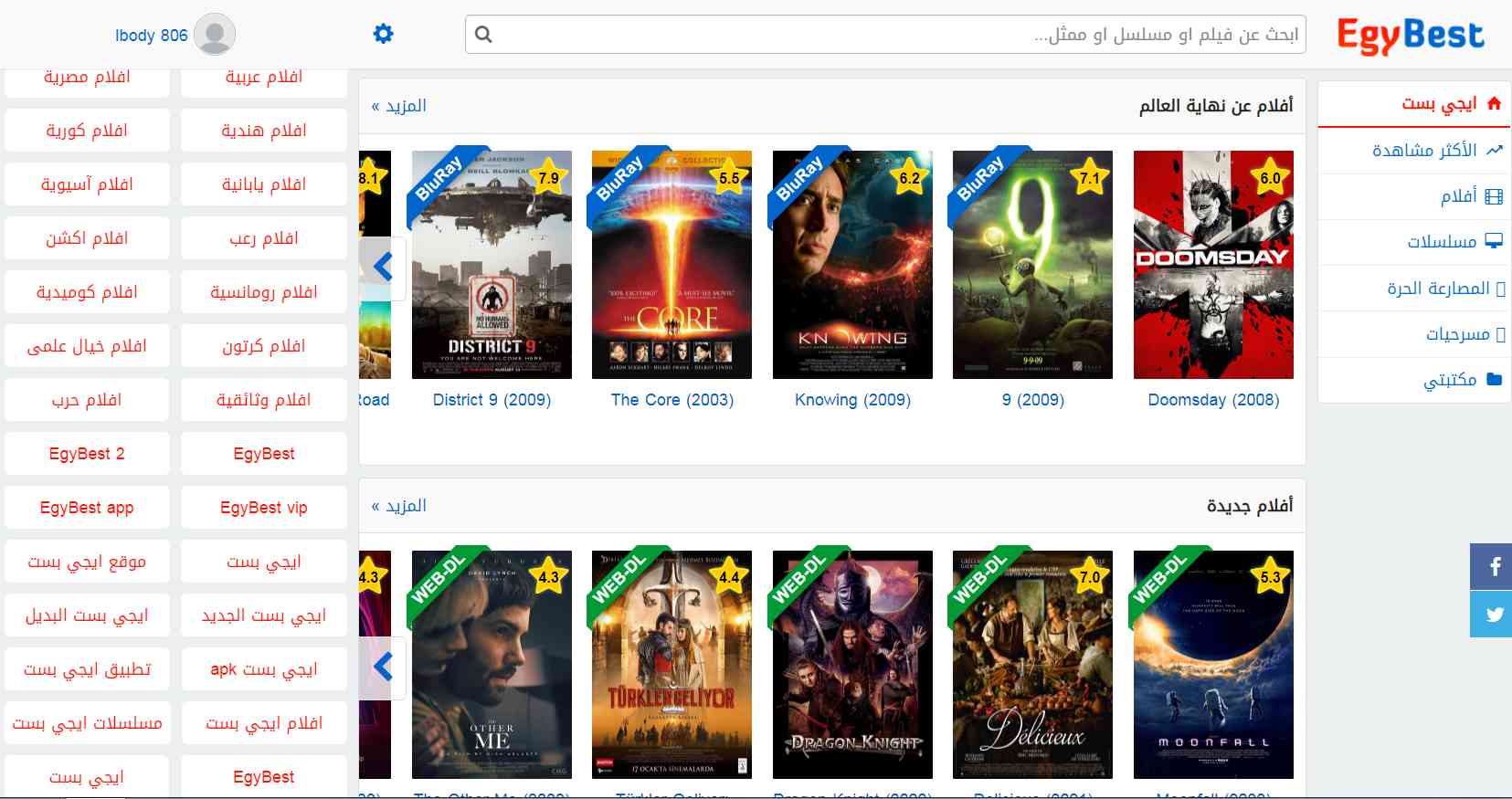Click the EgyBest logo
Screen dimensions: 1512x799
pyautogui.click(x=1411, y=36)
